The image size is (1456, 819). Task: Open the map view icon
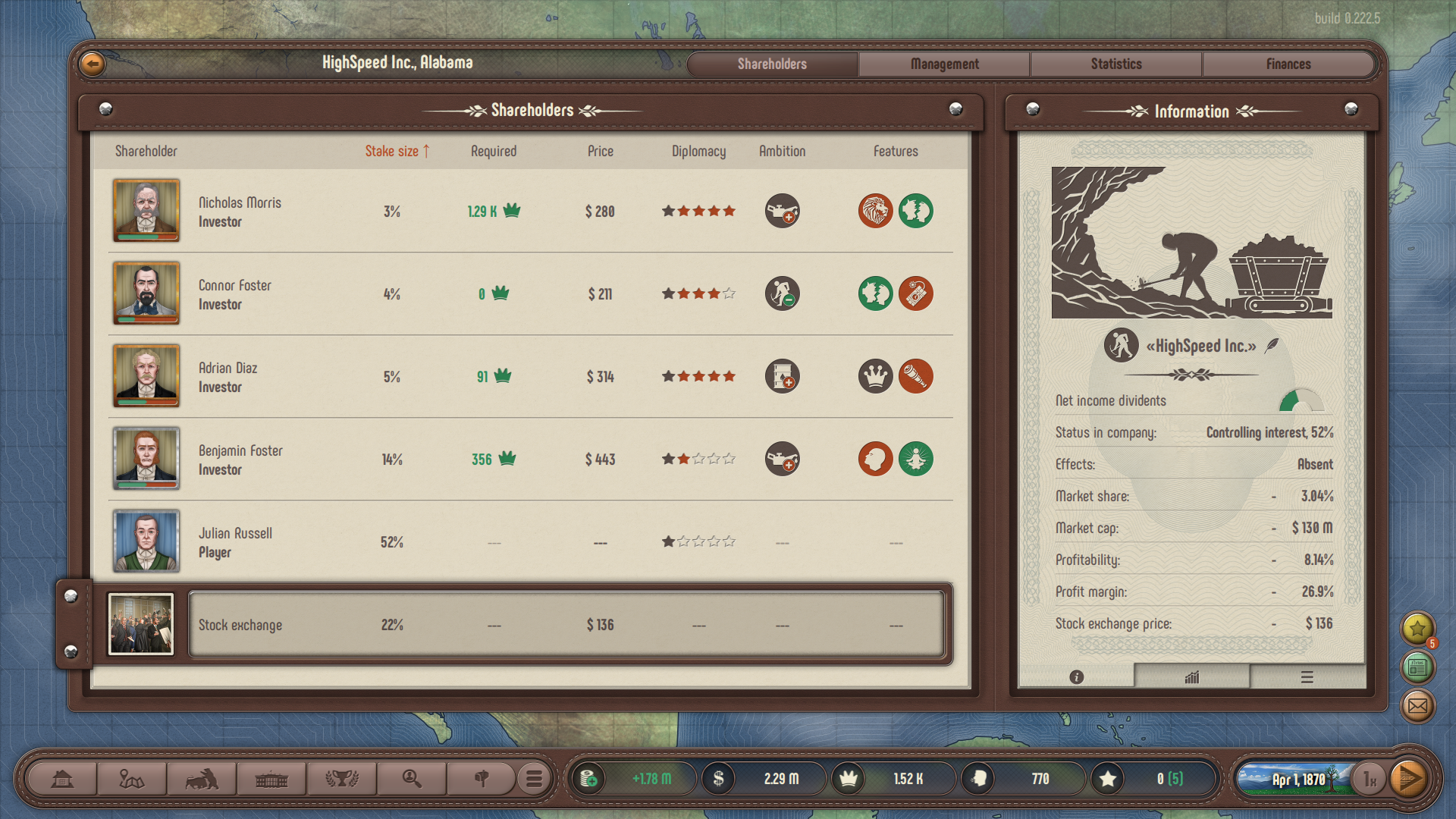tap(131, 779)
